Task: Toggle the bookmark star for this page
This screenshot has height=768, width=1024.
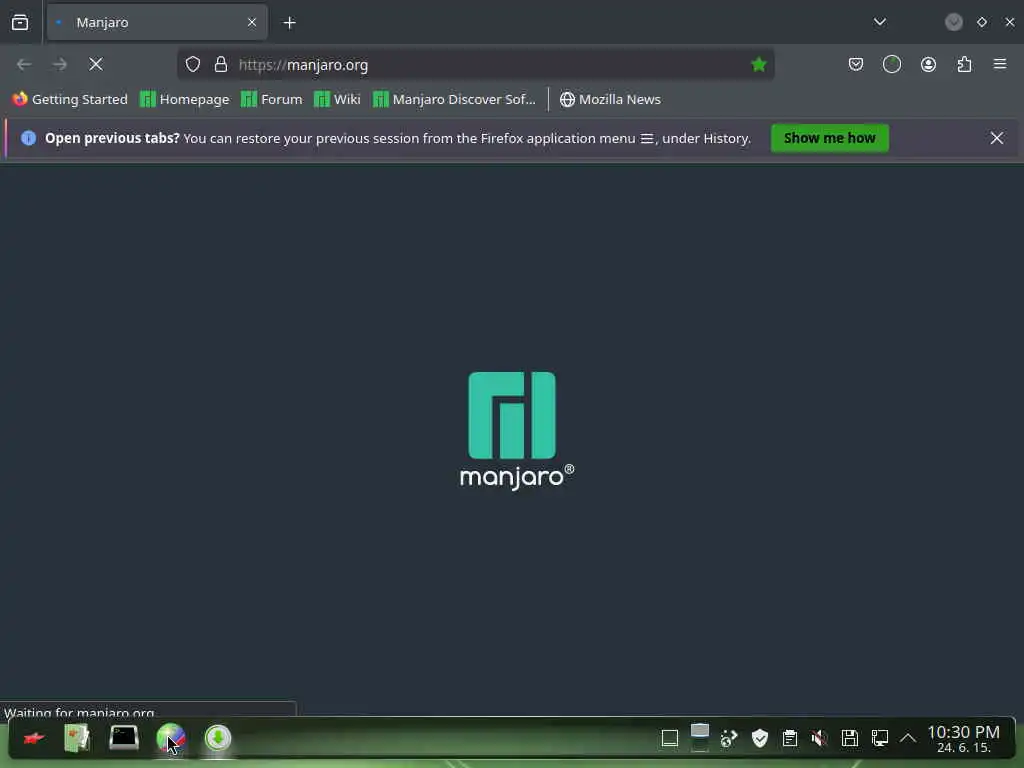Action: tap(759, 64)
